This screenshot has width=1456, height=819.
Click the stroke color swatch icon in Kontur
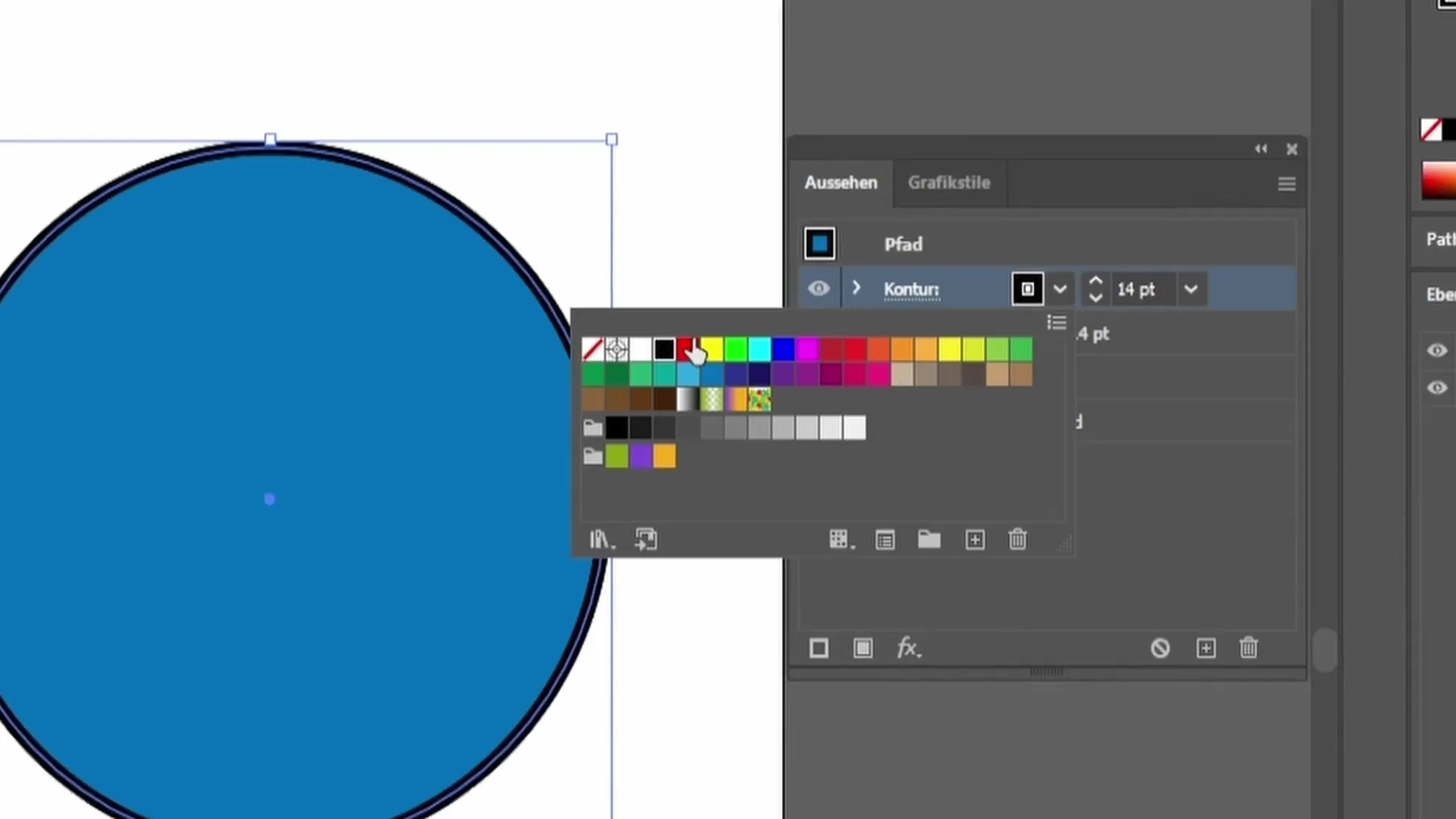1026,289
